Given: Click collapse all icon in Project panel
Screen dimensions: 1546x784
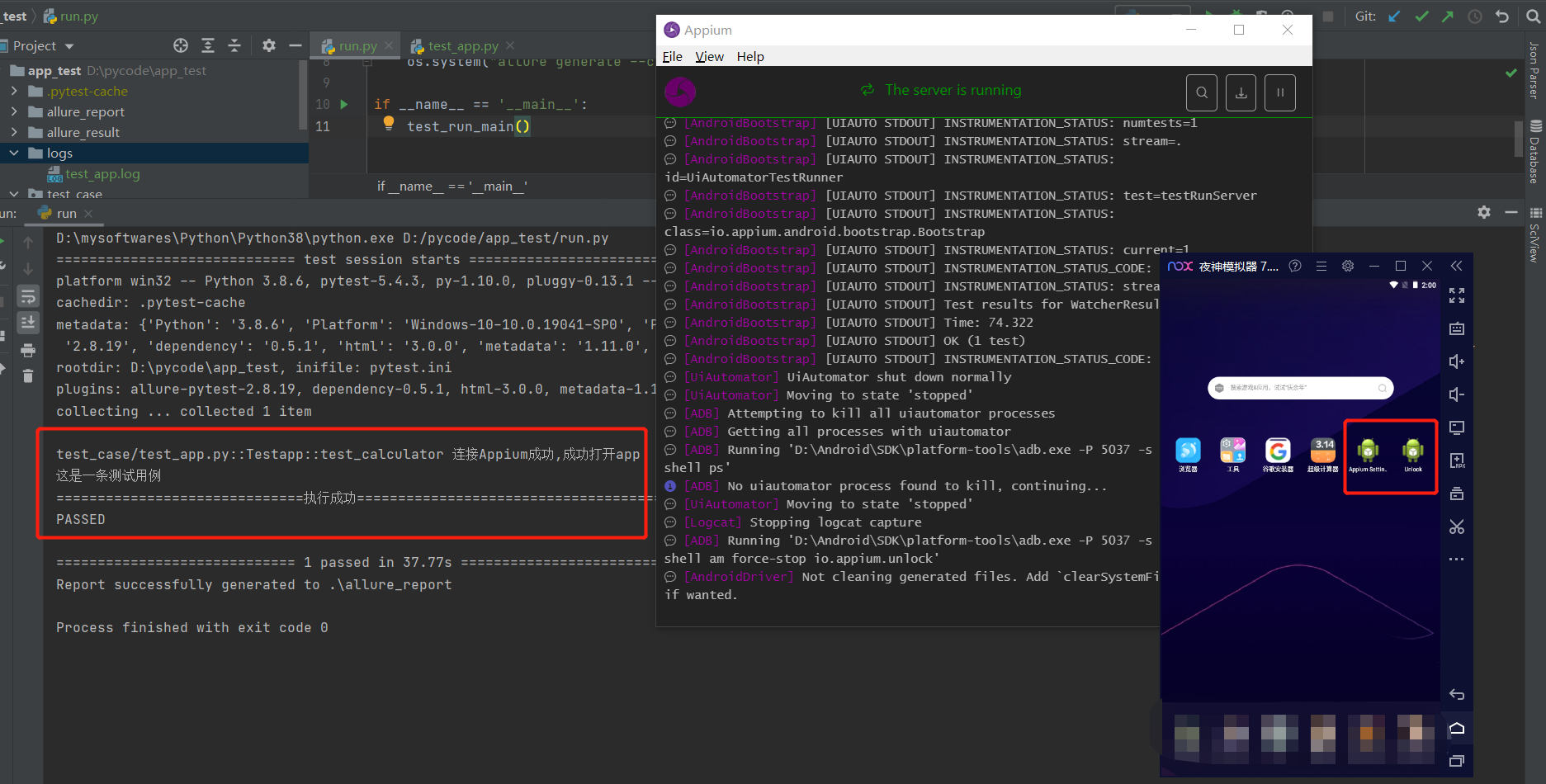Looking at the screenshot, I should (x=234, y=45).
